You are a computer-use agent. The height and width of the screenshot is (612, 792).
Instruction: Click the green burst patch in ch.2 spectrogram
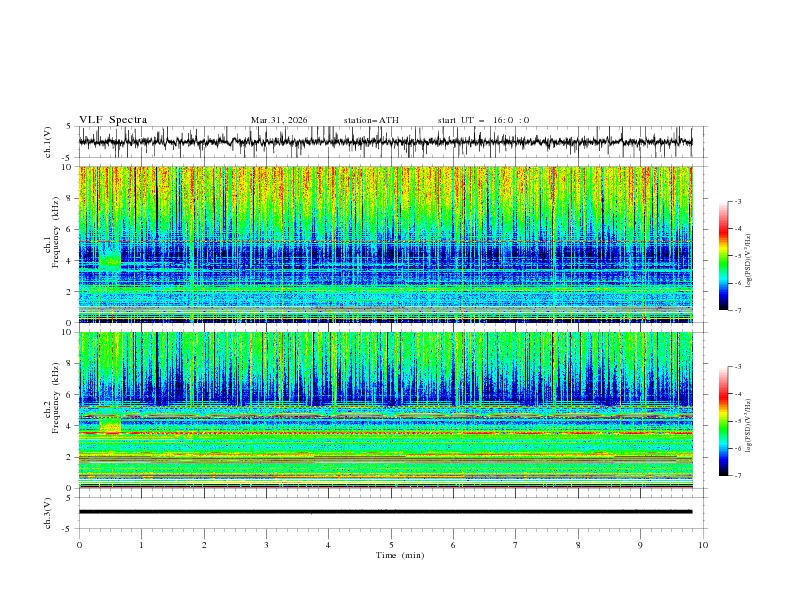click(x=110, y=424)
